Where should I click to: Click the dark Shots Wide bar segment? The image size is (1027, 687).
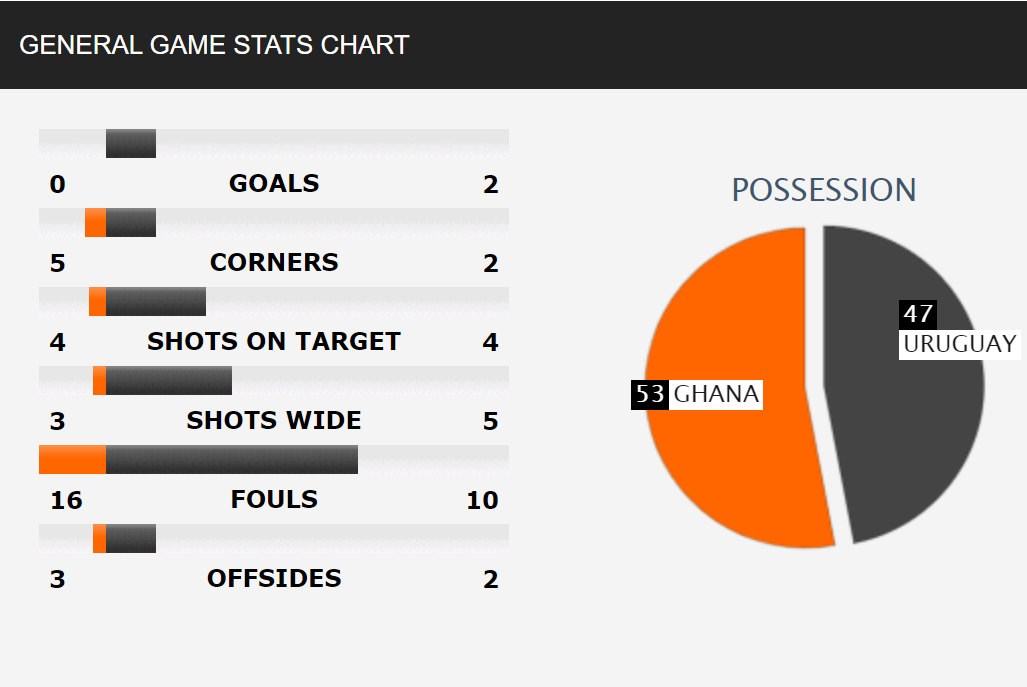(x=169, y=381)
